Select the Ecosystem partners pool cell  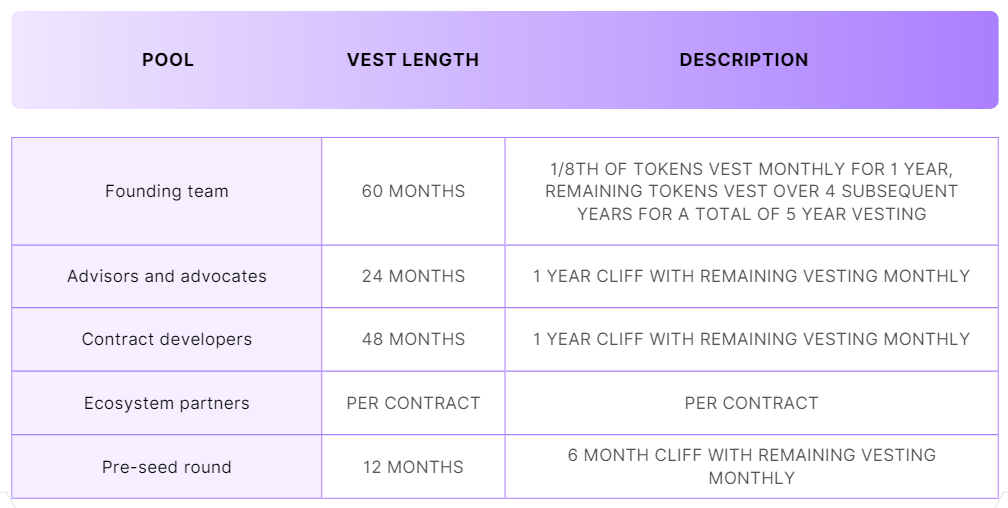point(167,404)
